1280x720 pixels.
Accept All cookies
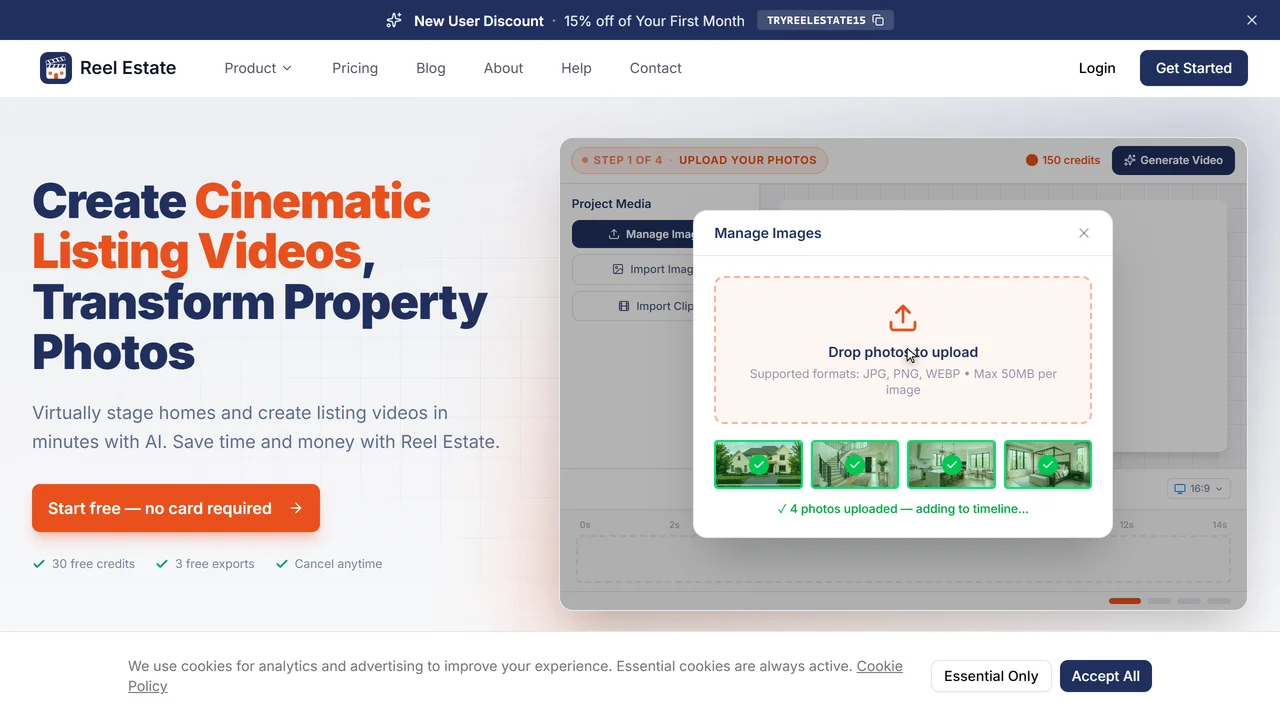[1106, 676]
